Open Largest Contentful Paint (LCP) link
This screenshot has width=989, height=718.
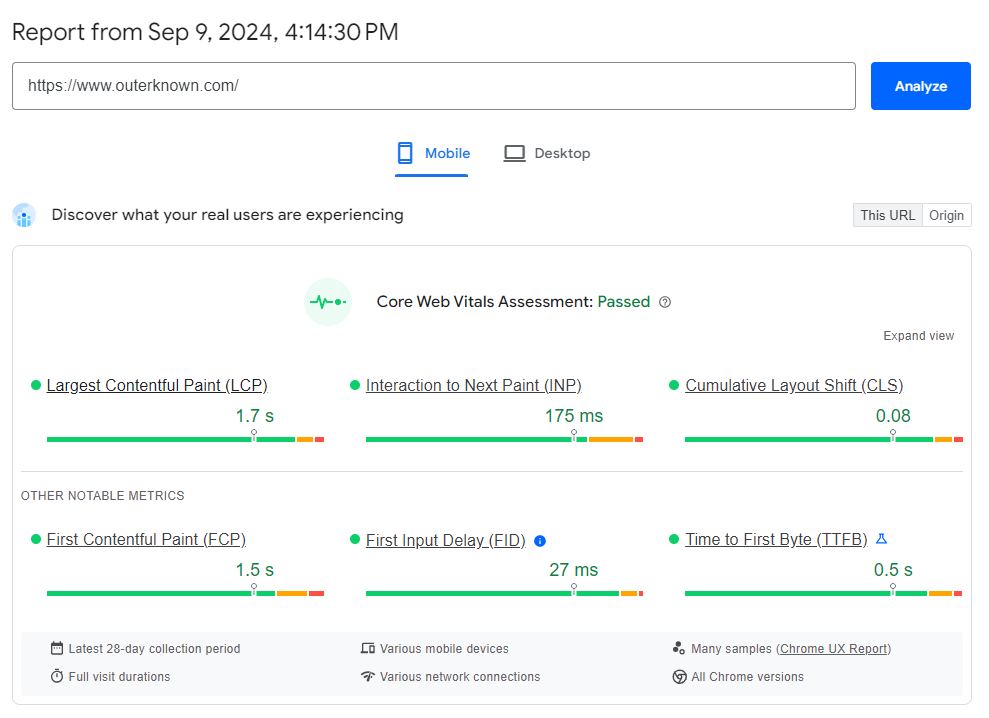coord(157,386)
